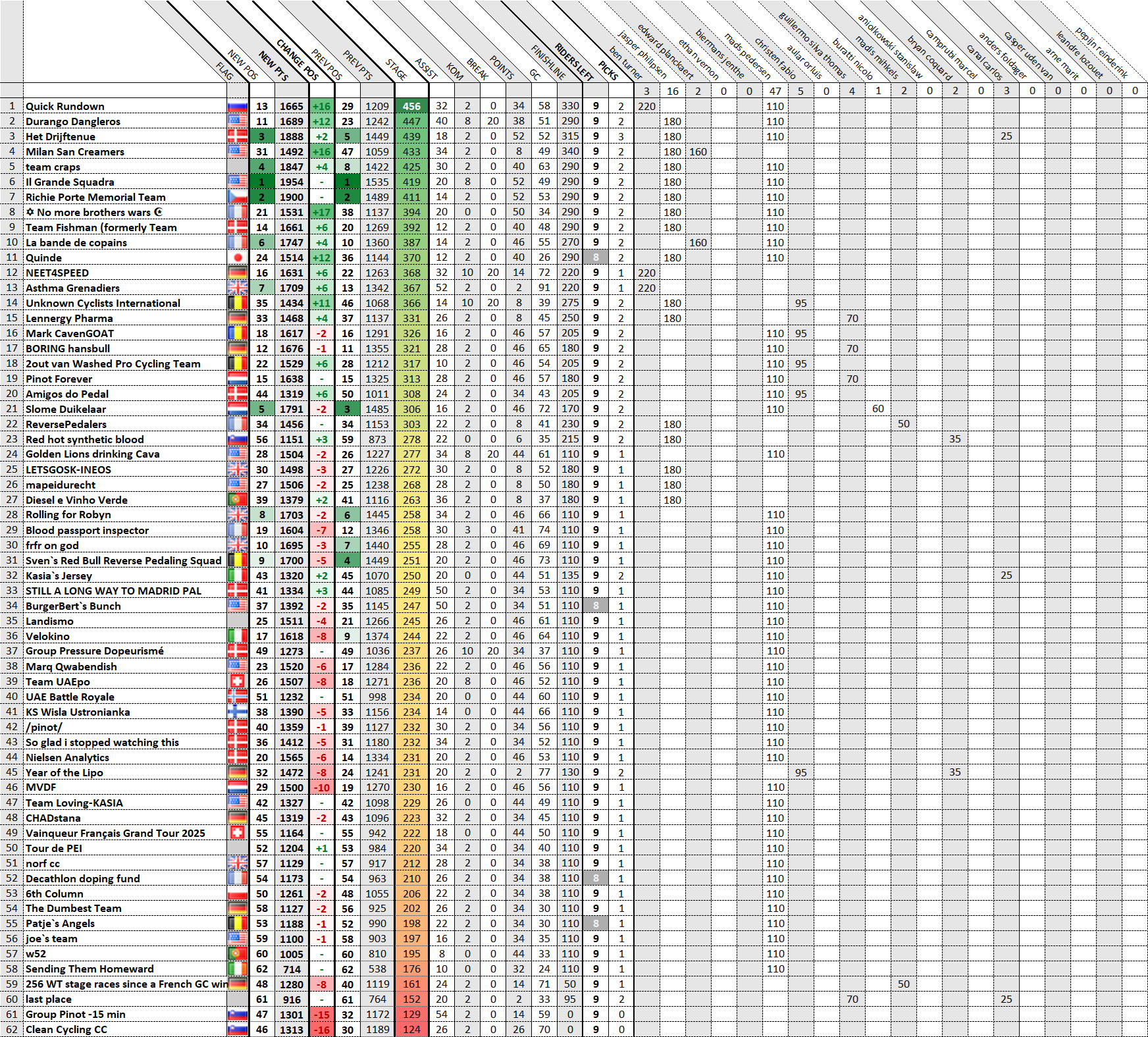Select the "PICKS" column header

coord(608,70)
